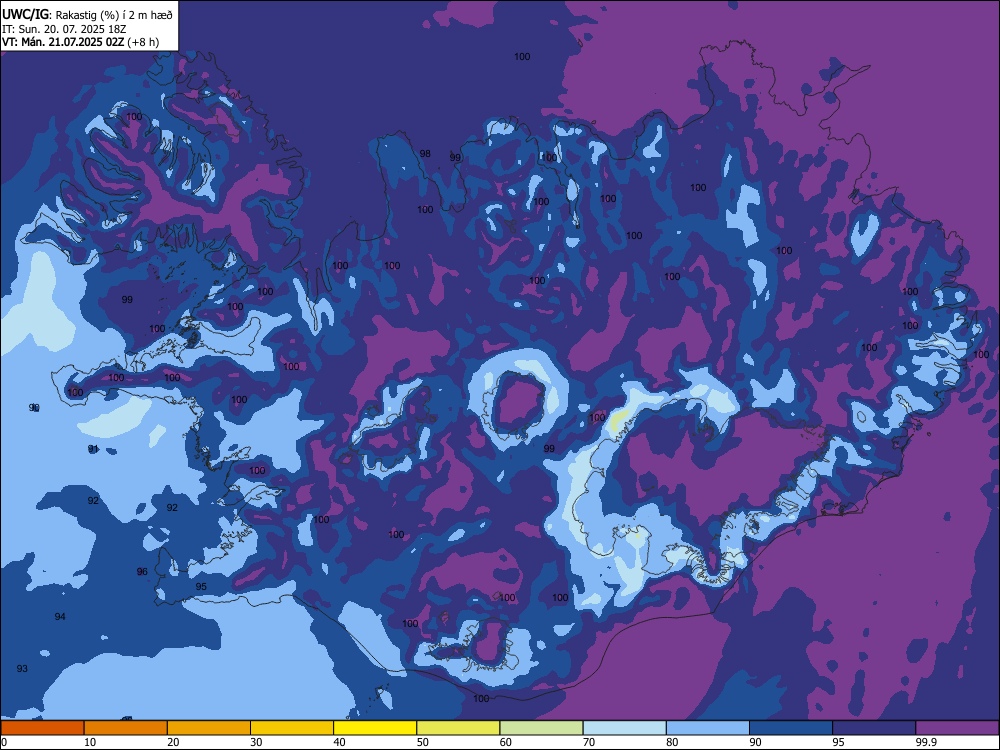Click the purple legend swatch above 99.9
The image size is (1000, 750).
point(957,728)
